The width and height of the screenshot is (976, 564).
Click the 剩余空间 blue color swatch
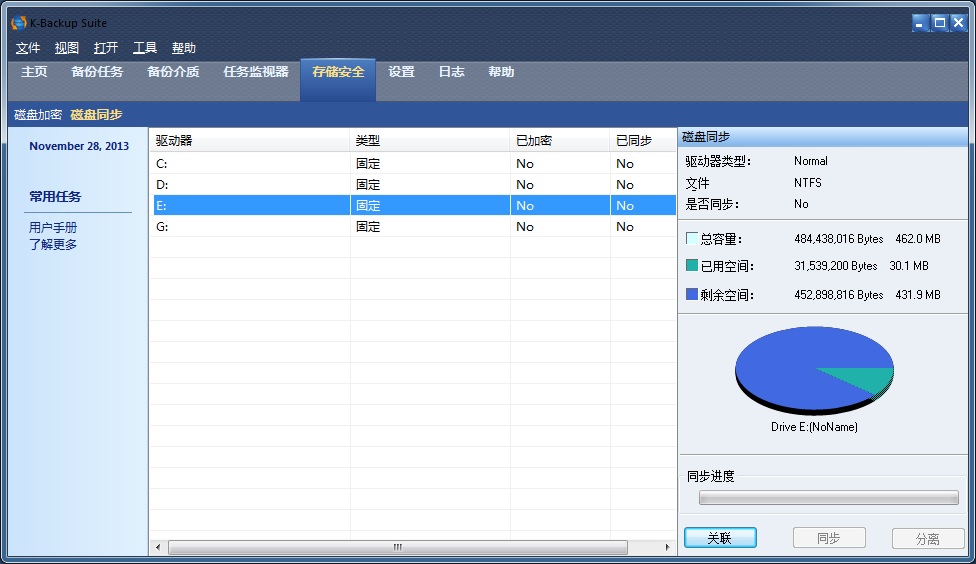(692, 294)
